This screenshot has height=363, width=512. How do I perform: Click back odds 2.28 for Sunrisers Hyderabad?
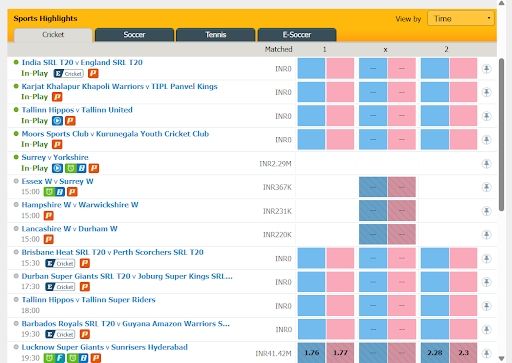(435, 353)
